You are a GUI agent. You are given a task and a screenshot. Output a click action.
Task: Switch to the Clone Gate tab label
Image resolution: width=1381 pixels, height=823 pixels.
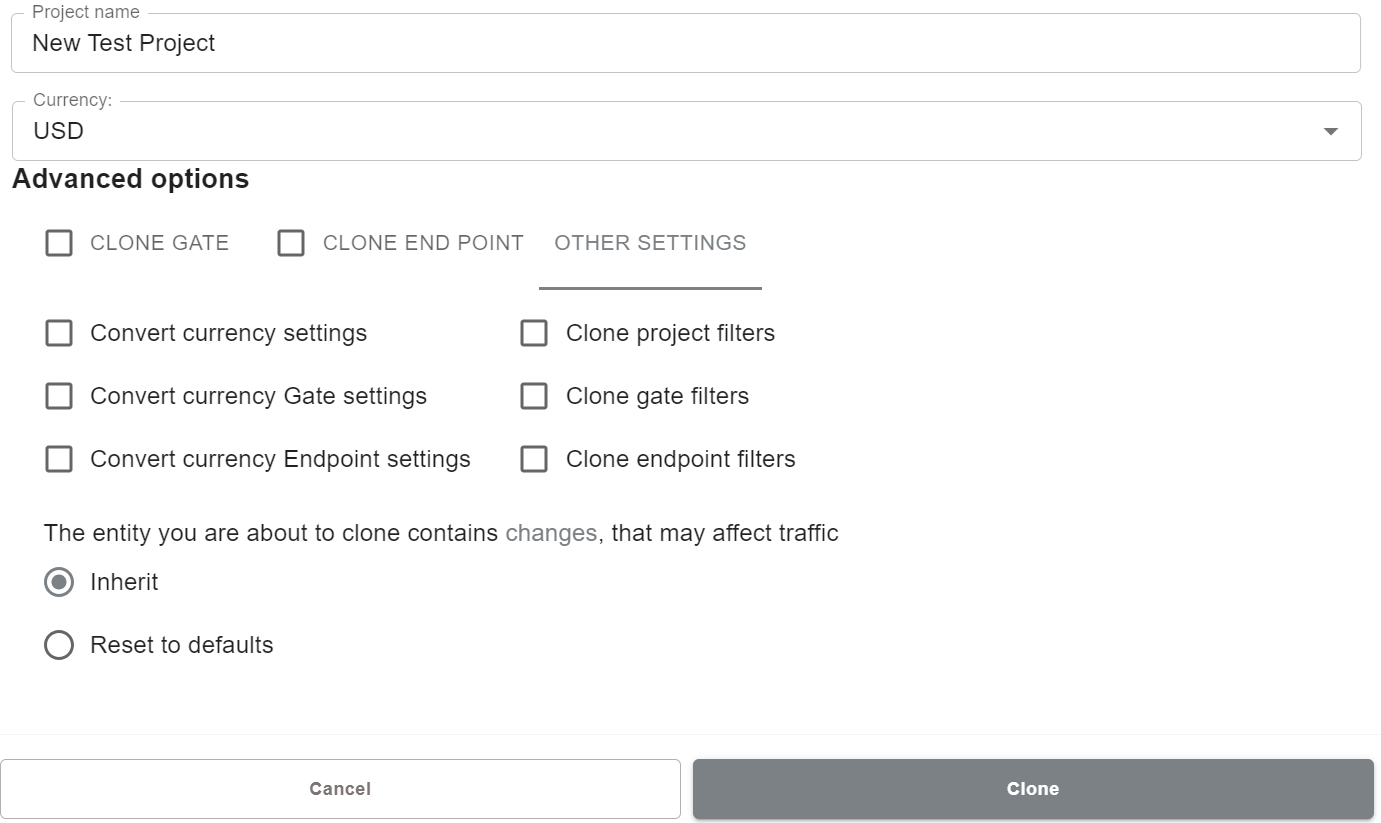point(159,243)
